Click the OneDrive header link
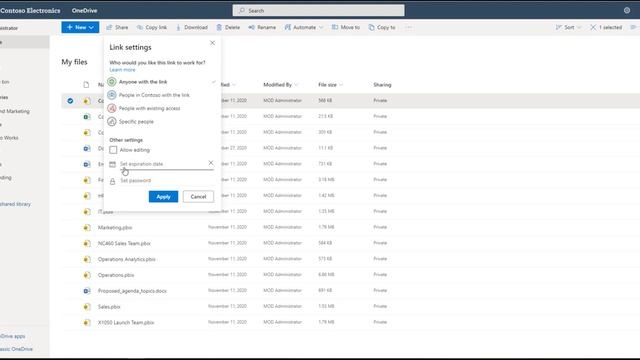Screen dimensions: 640x360 [84, 11]
